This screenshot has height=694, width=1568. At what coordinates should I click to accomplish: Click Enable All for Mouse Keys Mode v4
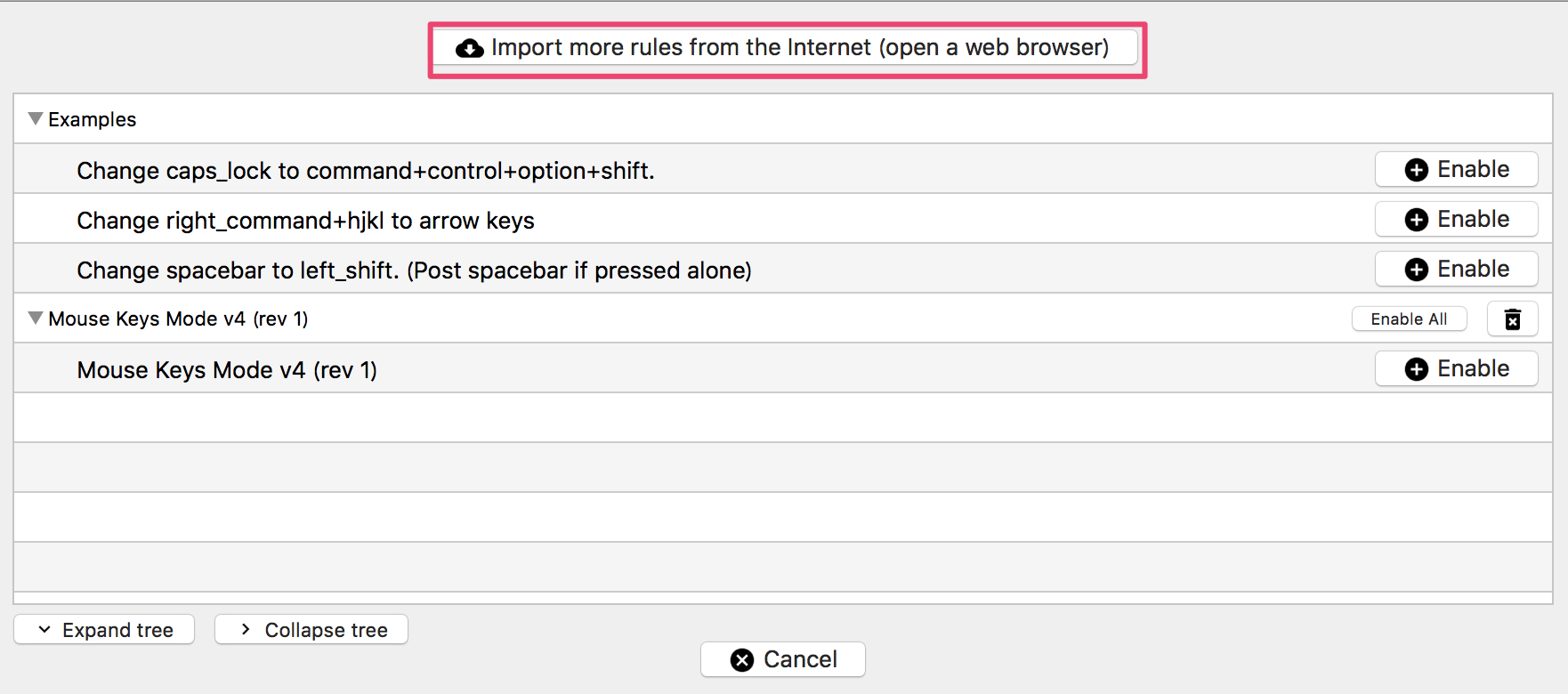pyautogui.click(x=1410, y=319)
